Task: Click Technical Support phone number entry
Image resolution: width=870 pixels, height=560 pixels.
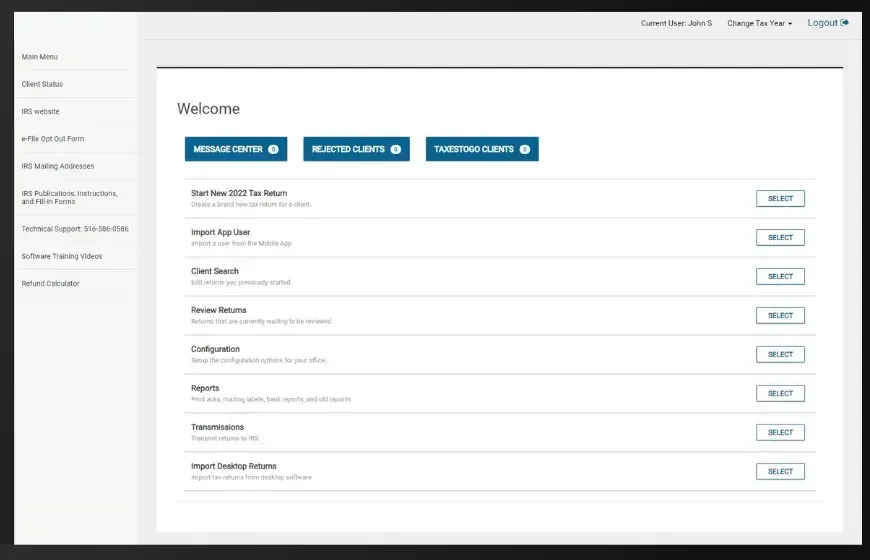Action: point(75,229)
